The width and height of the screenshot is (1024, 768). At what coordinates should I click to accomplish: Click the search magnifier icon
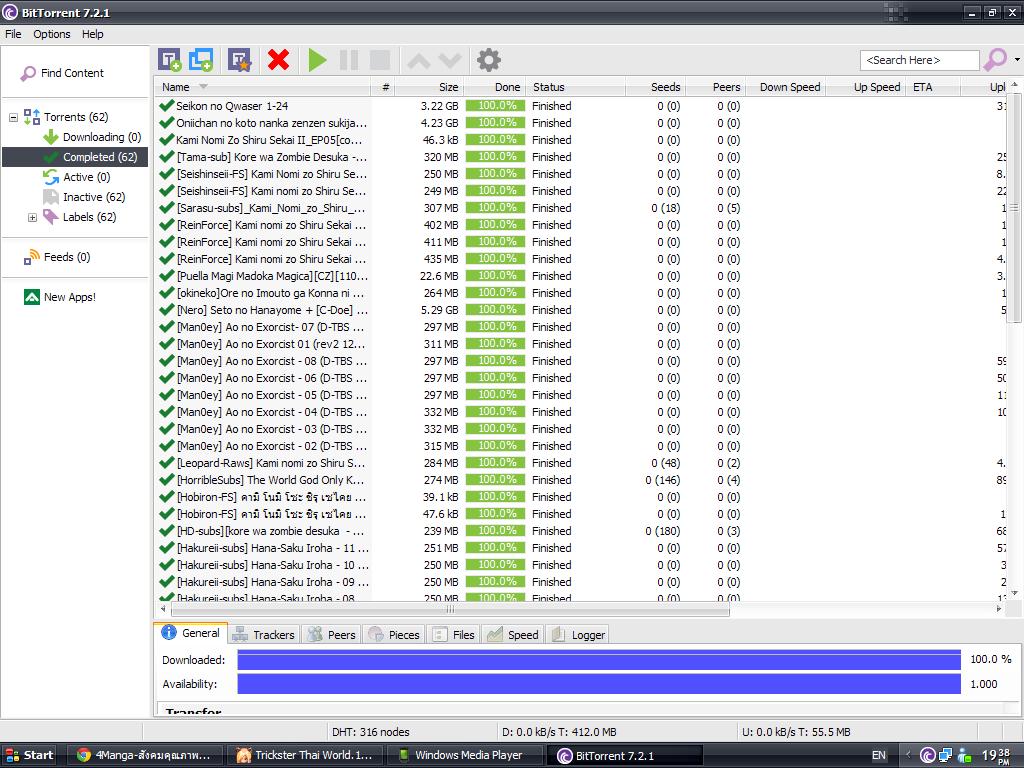[995, 60]
